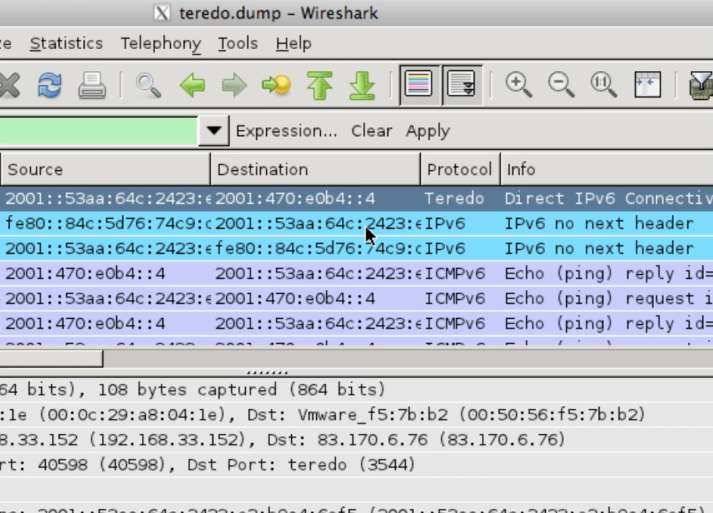Select the first 'IPv6 no next header' packet from fe80::
713x513 pixels.
(x=356, y=224)
